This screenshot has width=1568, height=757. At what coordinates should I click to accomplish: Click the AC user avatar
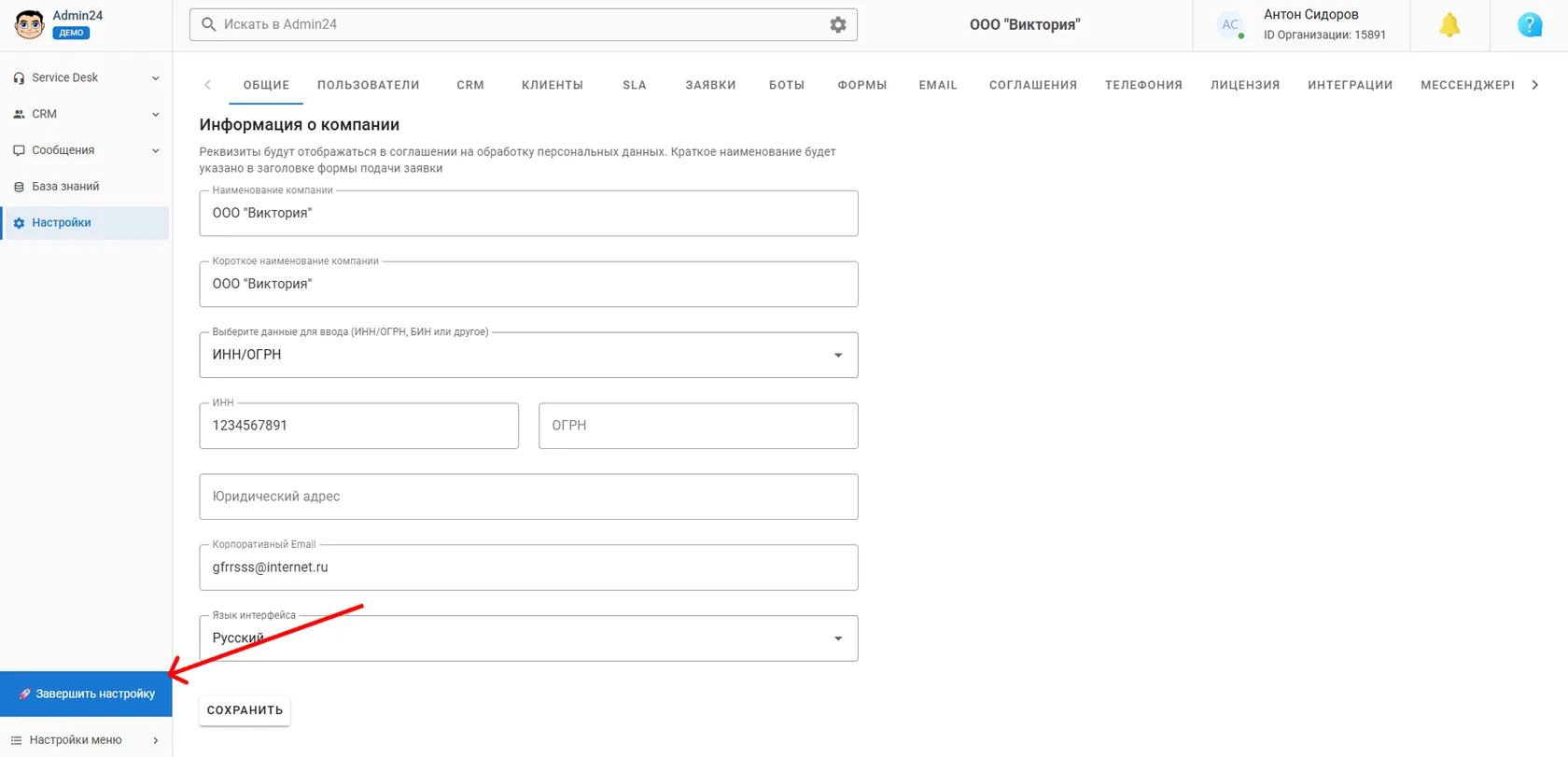click(x=1230, y=25)
